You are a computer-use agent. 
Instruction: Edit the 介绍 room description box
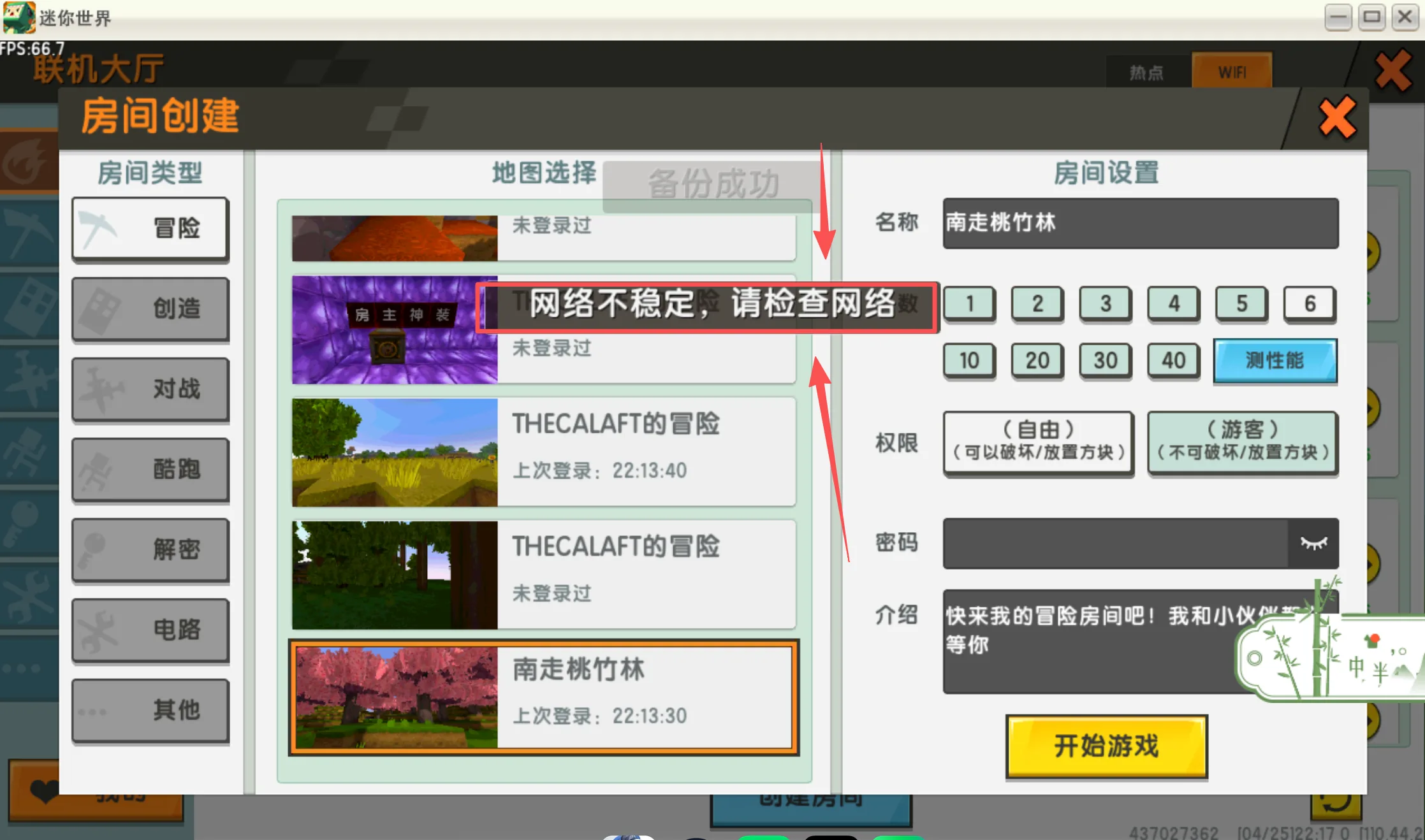click(x=1141, y=641)
